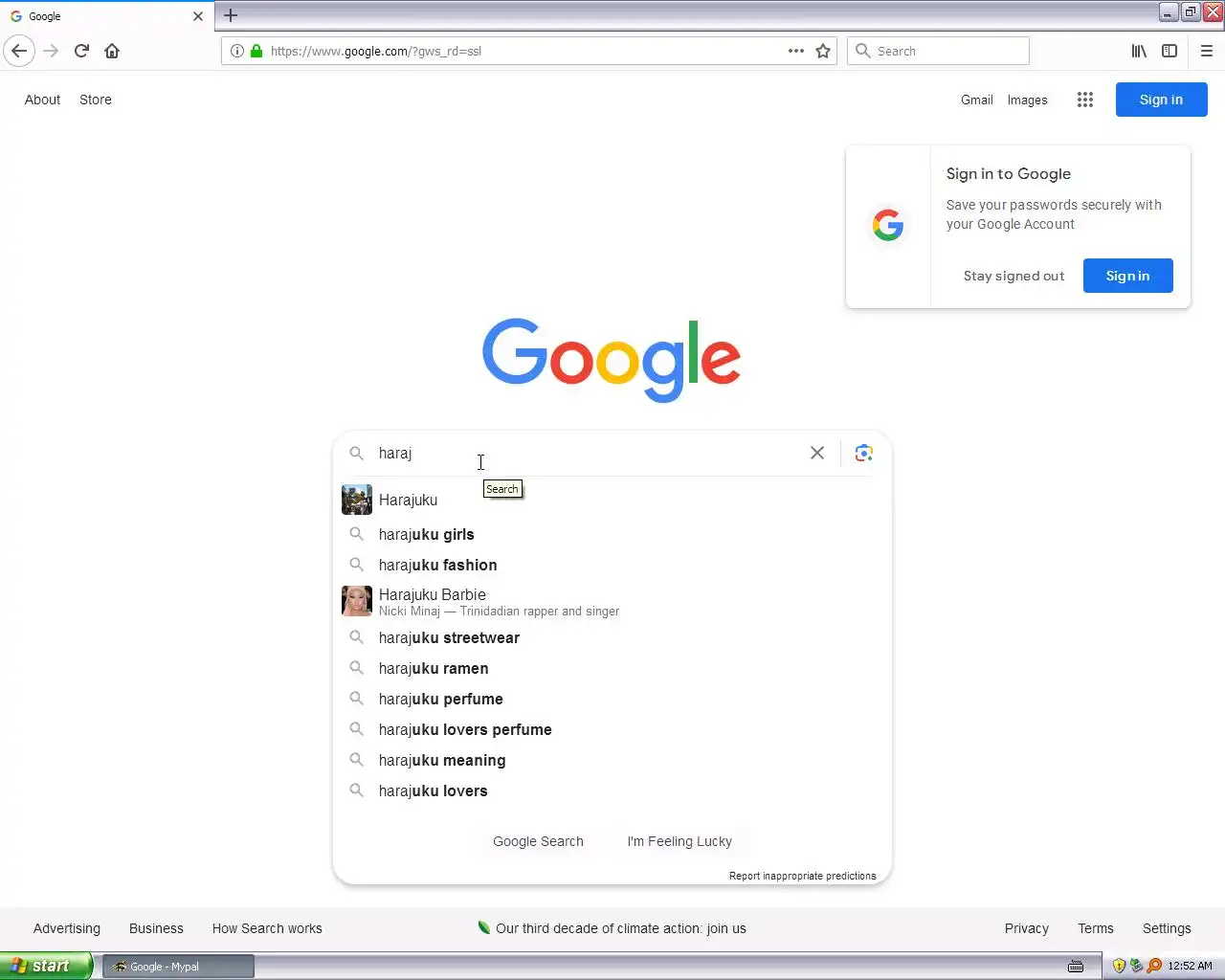Select Google - Mypal taskbar button

click(178, 967)
